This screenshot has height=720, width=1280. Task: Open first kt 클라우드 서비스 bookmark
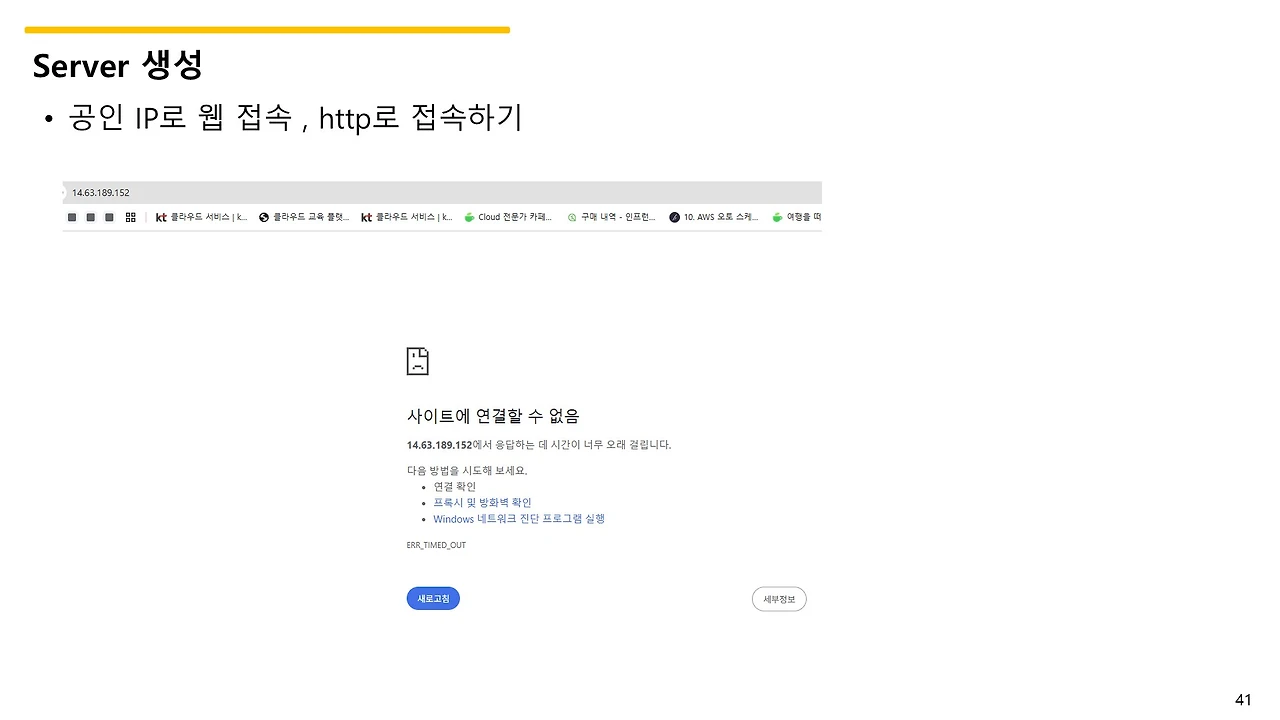201,217
